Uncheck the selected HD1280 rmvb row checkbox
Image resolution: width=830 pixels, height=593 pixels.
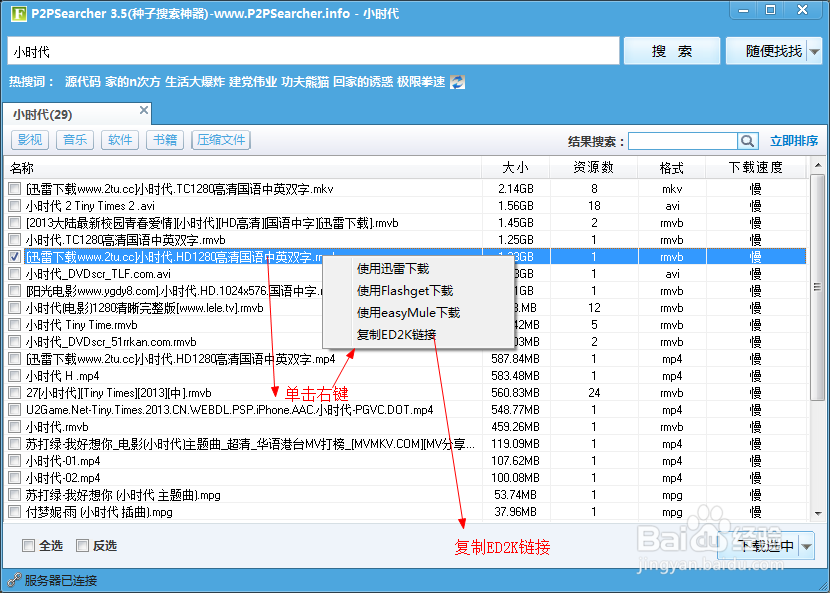coord(15,257)
